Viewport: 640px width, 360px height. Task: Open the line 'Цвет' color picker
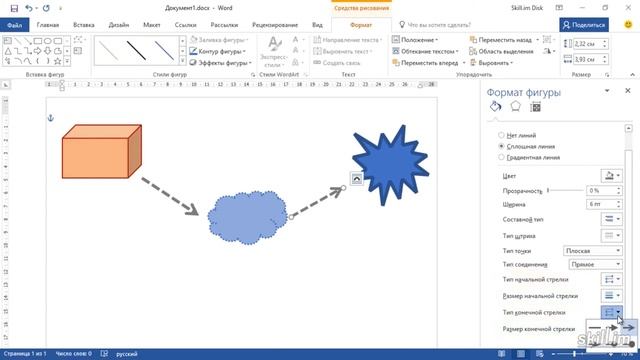611,176
